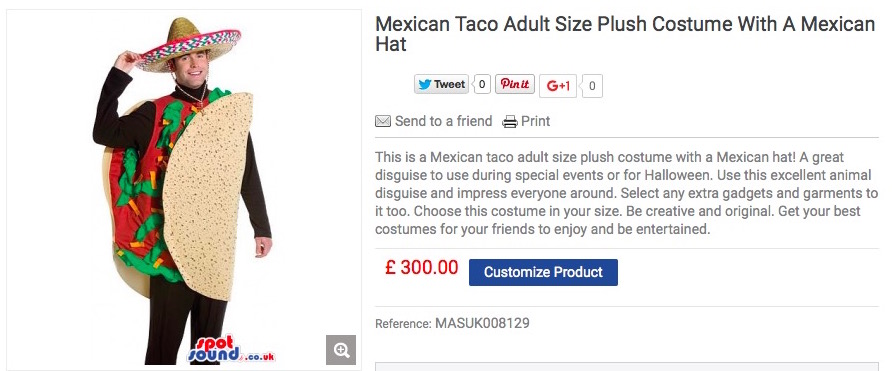892x371 pixels.
Task: Click the envelope icon beside Send to a friend
Action: 383,121
